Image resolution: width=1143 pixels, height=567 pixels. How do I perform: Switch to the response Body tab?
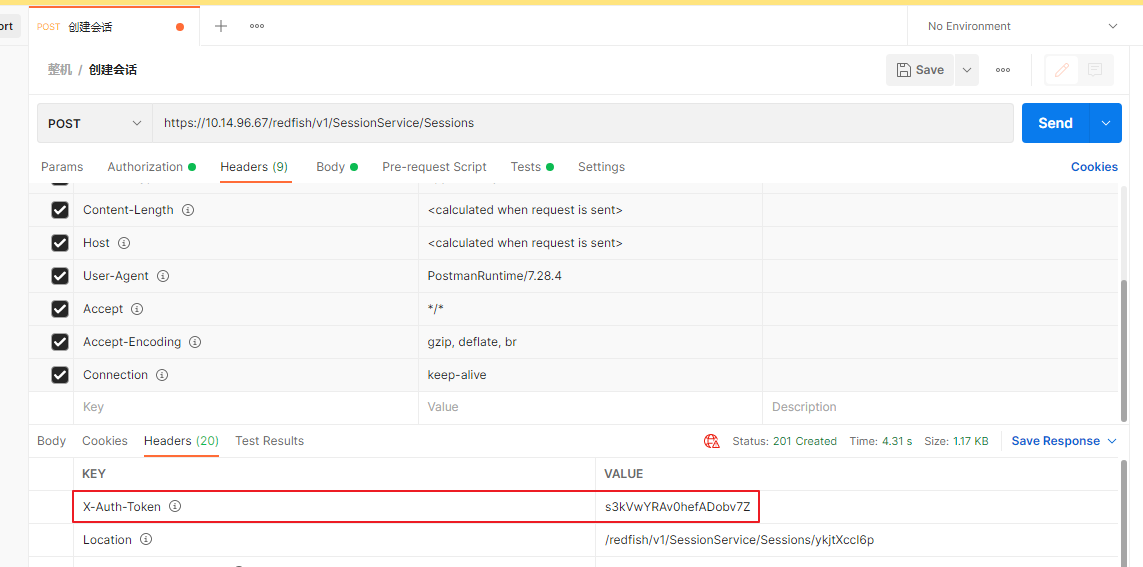[51, 441]
